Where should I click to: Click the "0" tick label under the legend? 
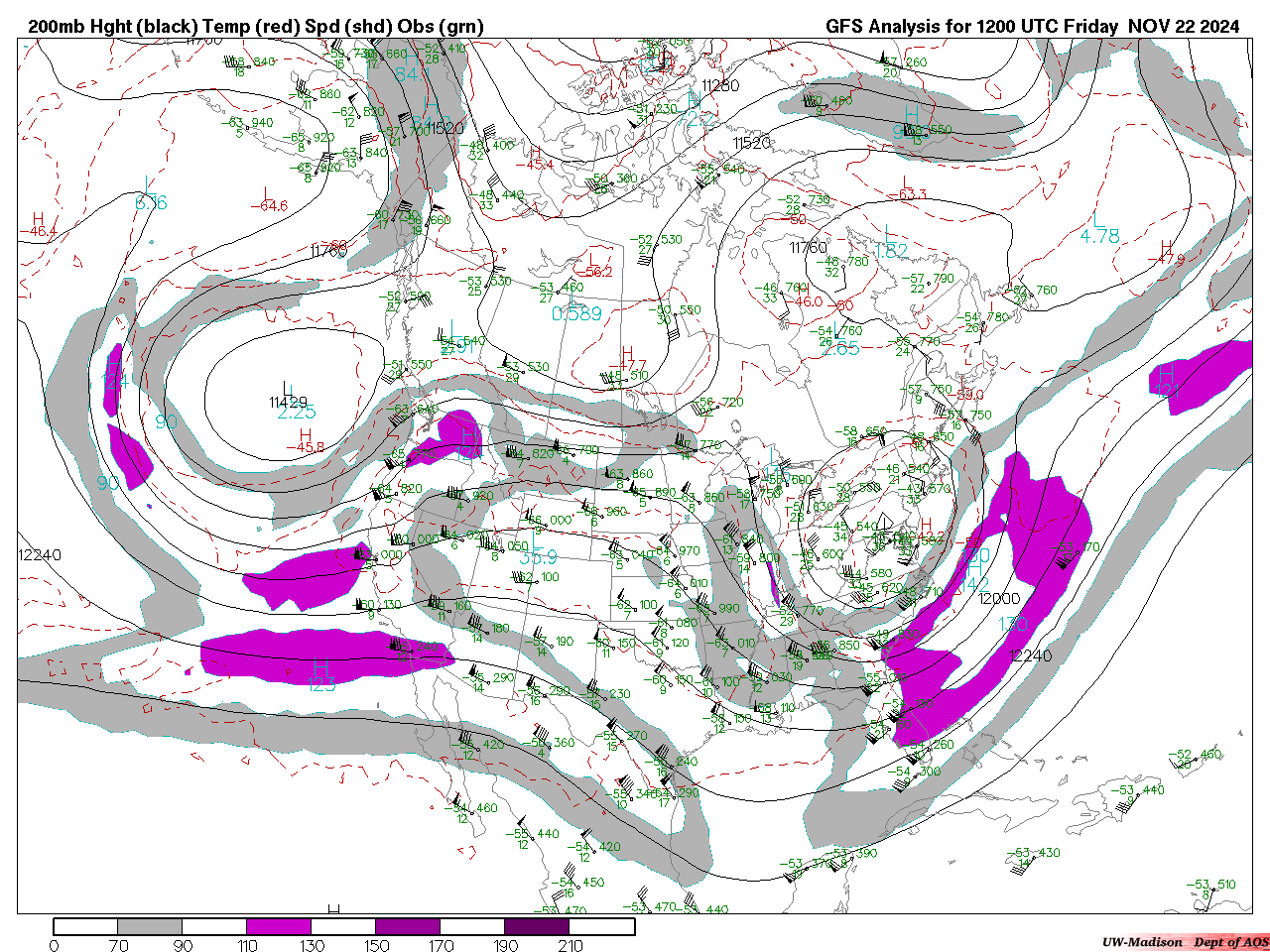point(54,945)
